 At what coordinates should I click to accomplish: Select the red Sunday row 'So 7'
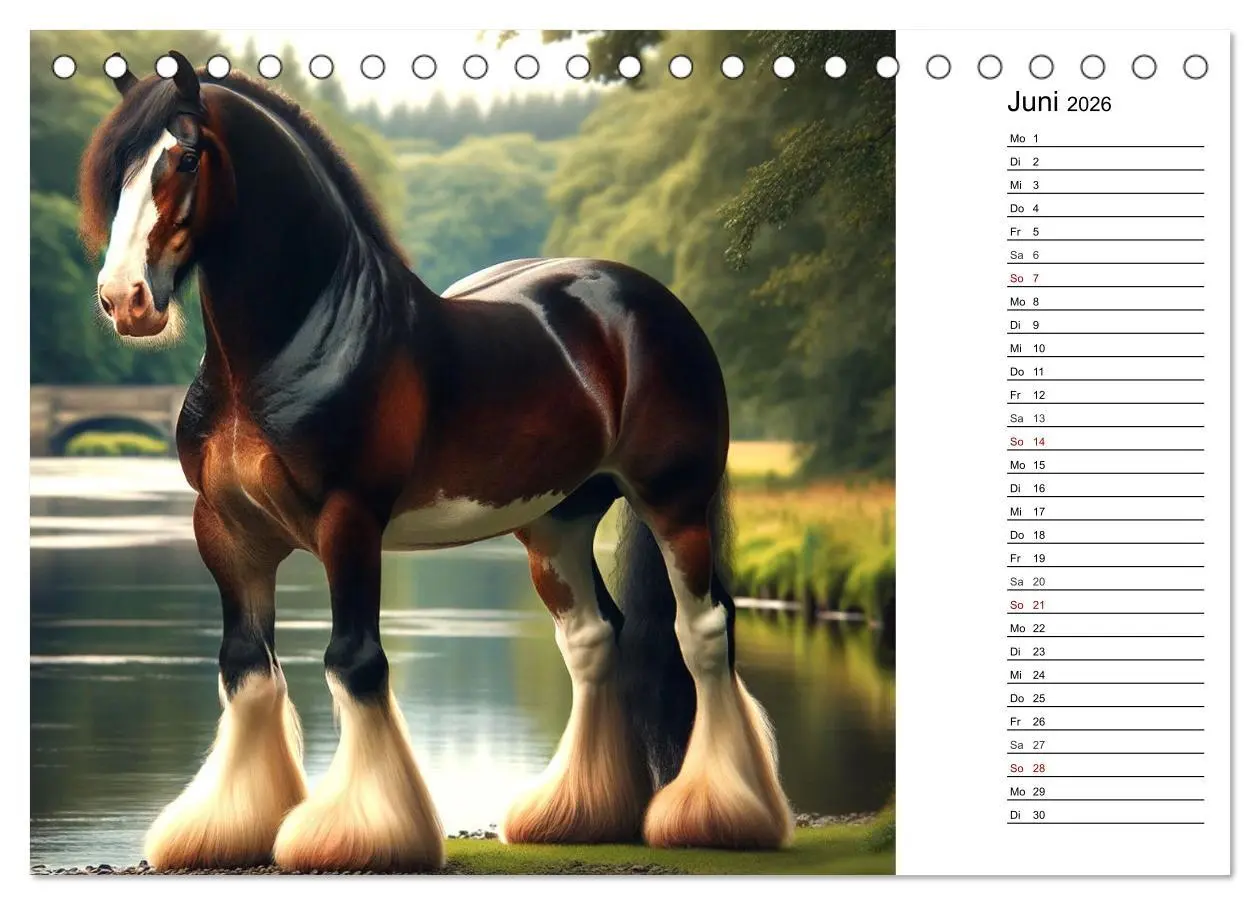pyautogui.click(x=1105, y=278)
